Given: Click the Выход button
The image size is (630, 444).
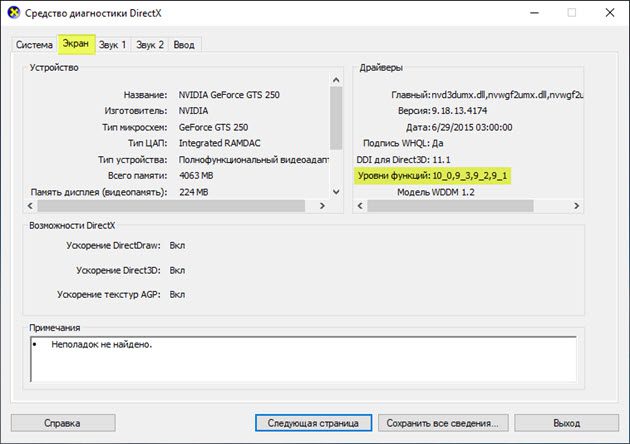Looking at the screenshot, I should [x=567, y=423].
